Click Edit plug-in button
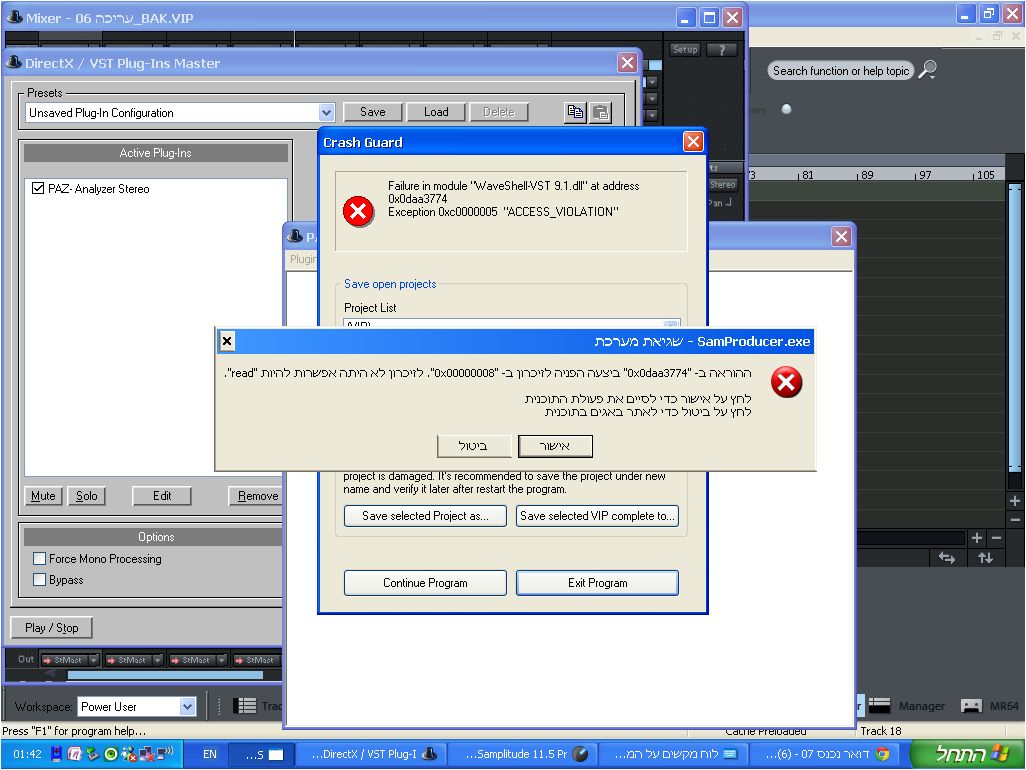The image size is (1026, 770). pyautogui.click(x=162, y=496)
